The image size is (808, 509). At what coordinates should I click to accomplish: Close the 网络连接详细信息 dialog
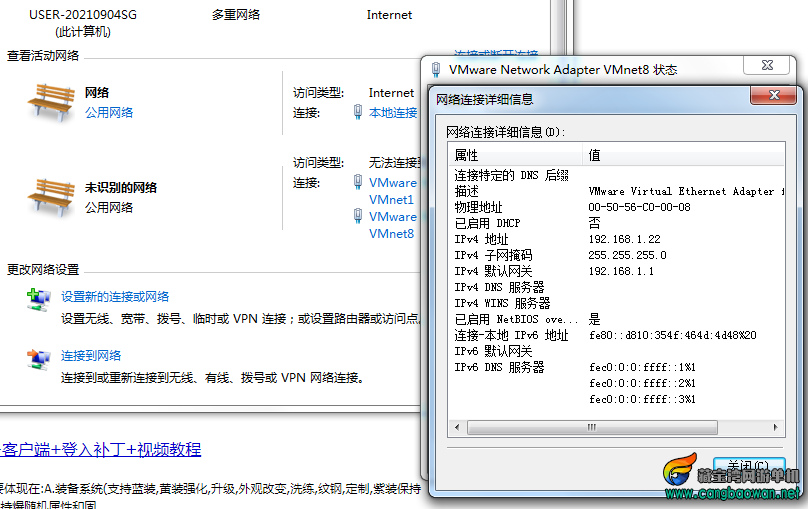click(773, 95)
